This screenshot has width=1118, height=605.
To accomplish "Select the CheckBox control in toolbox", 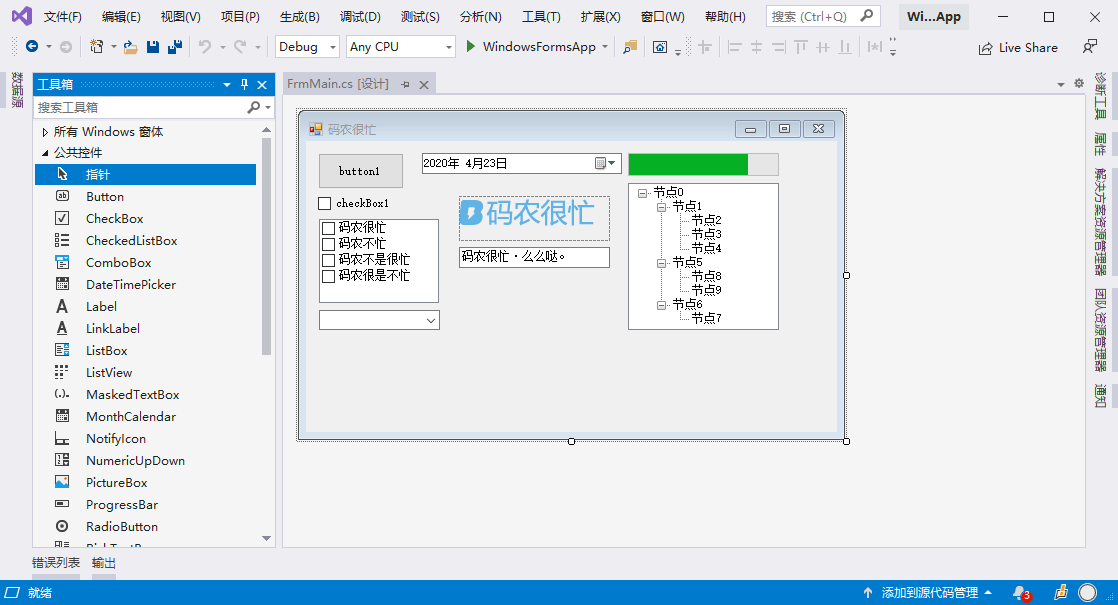I will (x=145, y=219).
